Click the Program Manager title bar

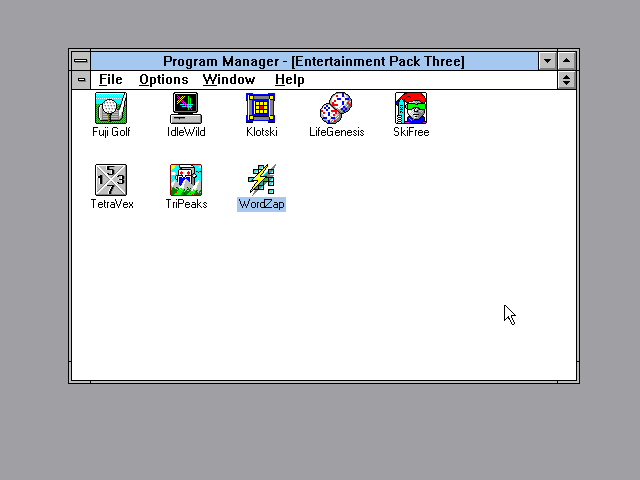pos(314,61)
